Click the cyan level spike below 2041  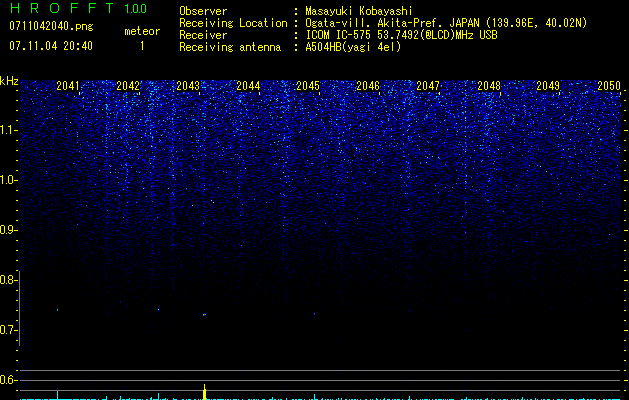click(57, 394)
